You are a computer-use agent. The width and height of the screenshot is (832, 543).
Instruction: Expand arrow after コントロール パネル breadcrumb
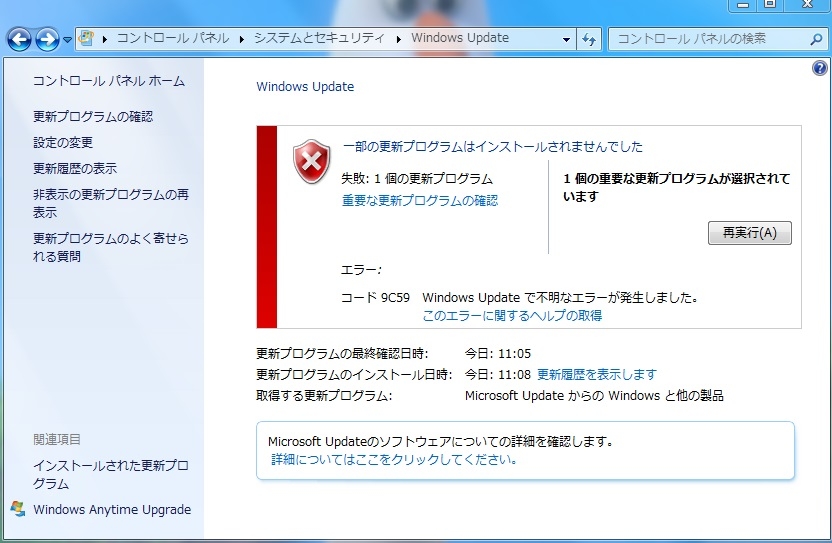click(x=241, y=39)
